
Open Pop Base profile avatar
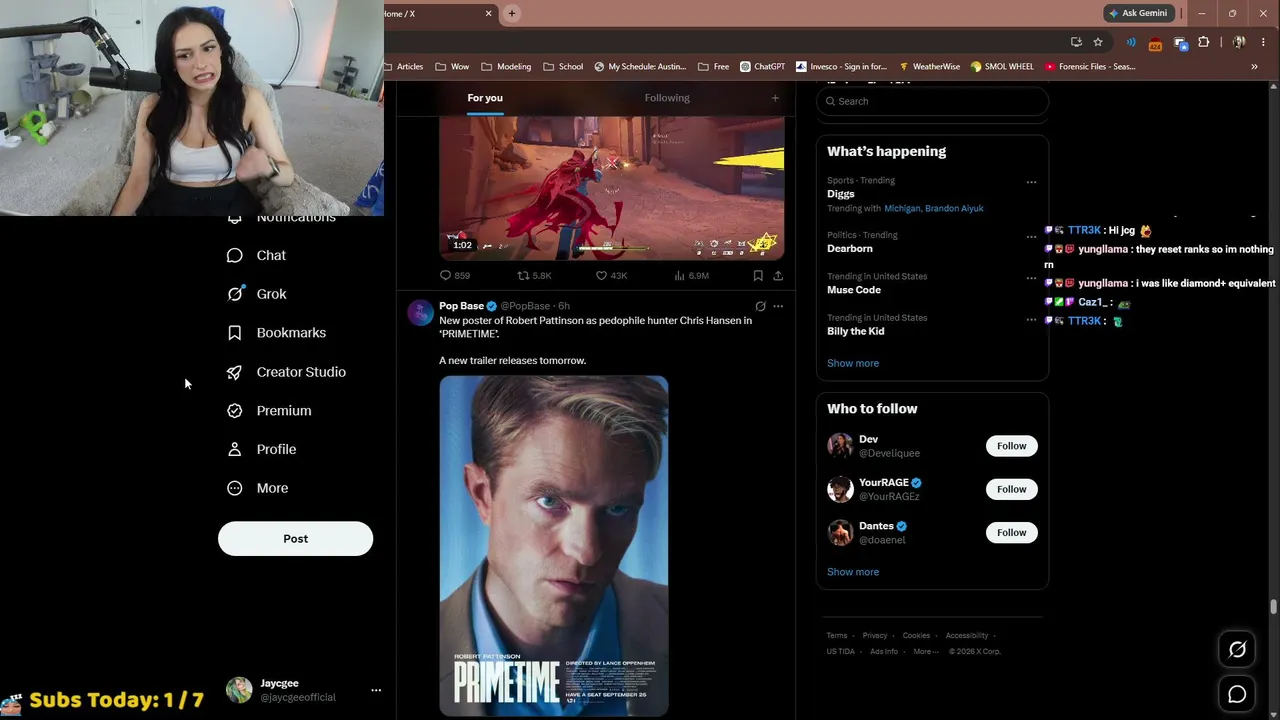[x=420, y=312]
